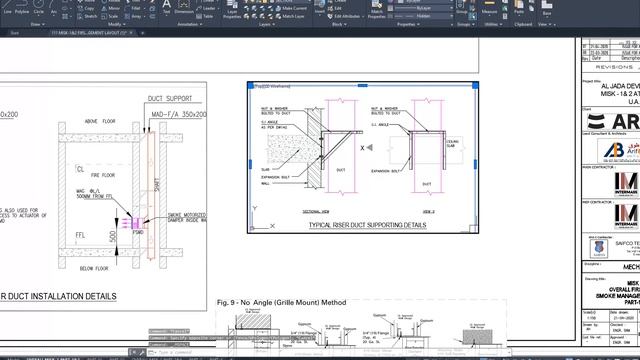Click the command line input field

327,352
